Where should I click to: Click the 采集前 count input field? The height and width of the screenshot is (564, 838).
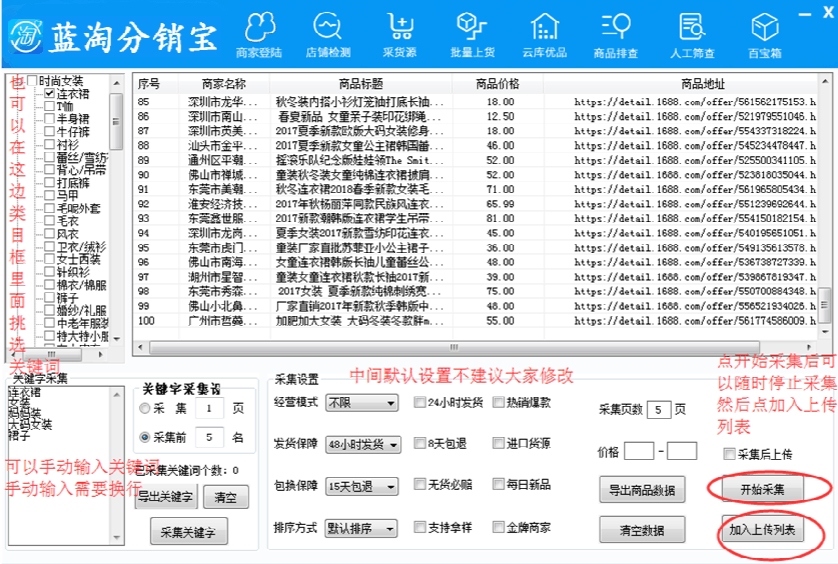[210, 437]
